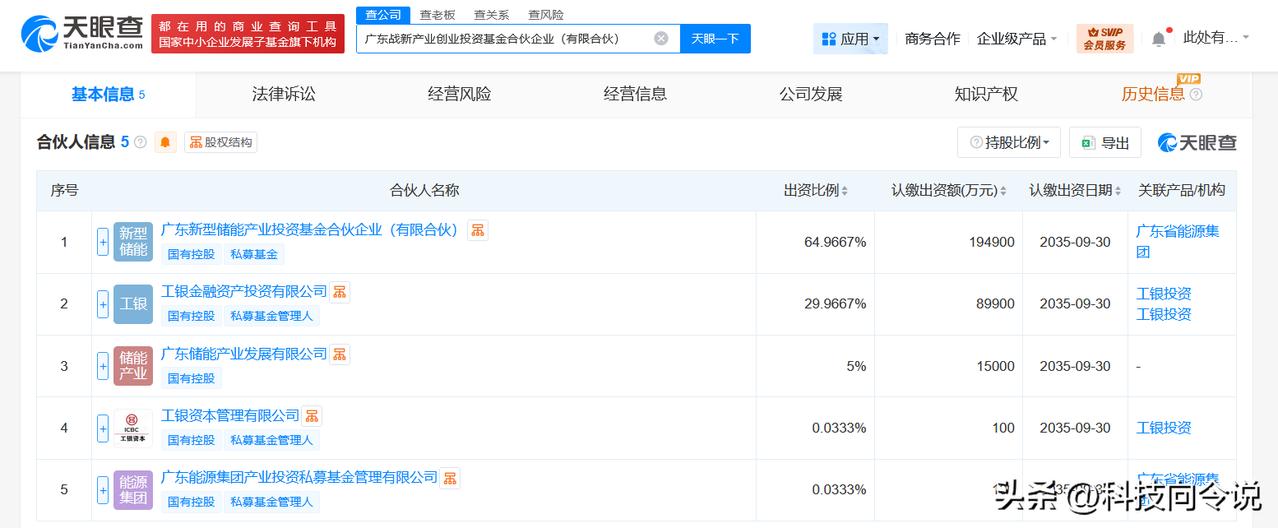Click the equity structure icon beside 广东储能产业发展有限公司
This screenshot has width=1278, height=528.
pos(340,354)
